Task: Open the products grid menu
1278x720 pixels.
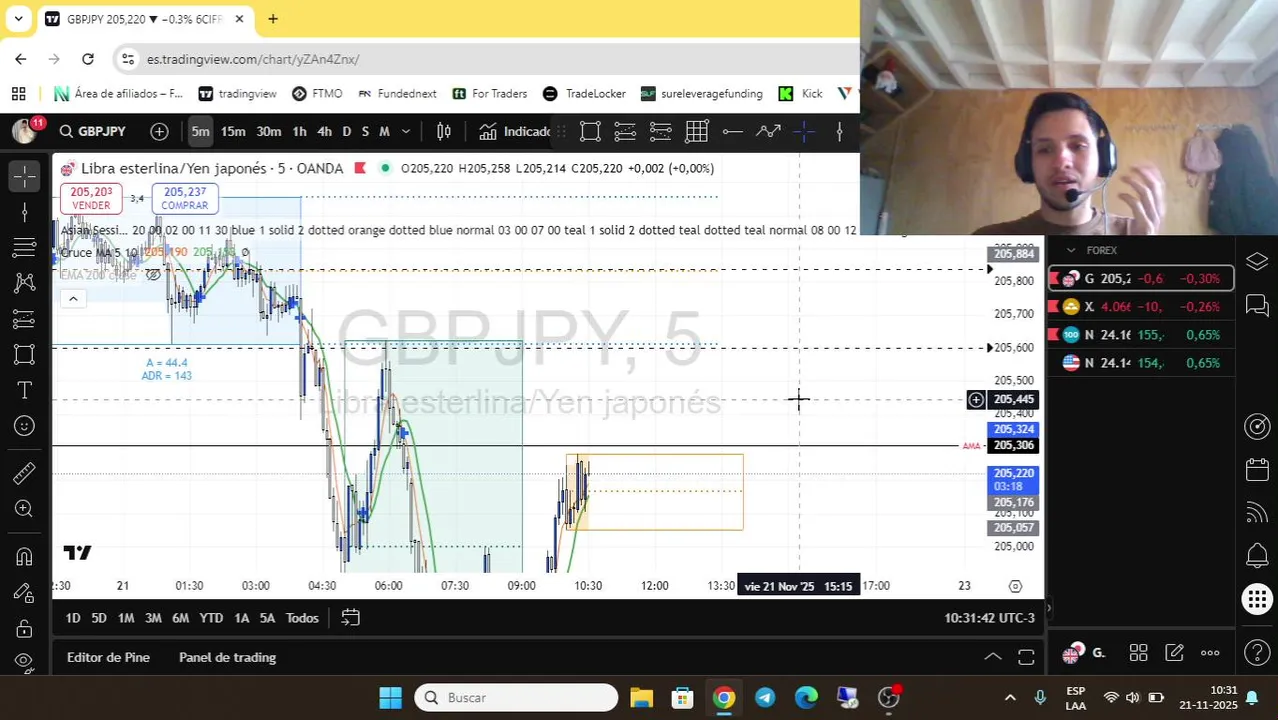Action: (1257, 599)
